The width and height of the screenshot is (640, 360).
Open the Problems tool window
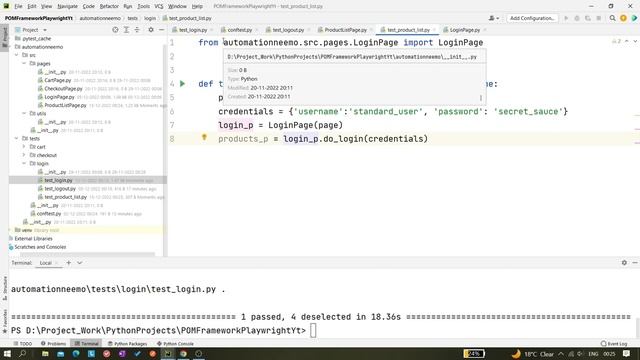coord(53,344)
